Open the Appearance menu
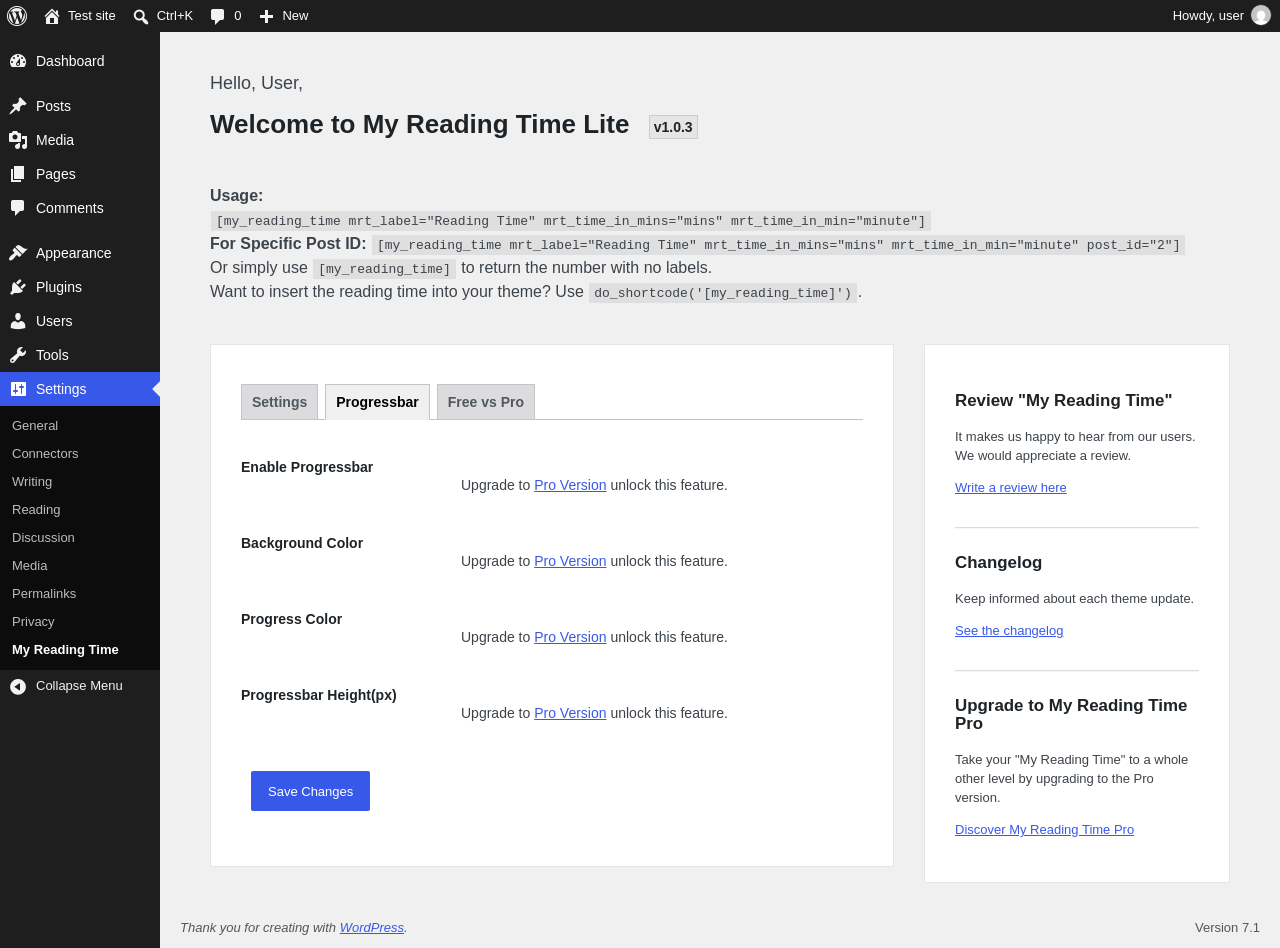This screenshot has height=948, width=1280. pos(80,253)
